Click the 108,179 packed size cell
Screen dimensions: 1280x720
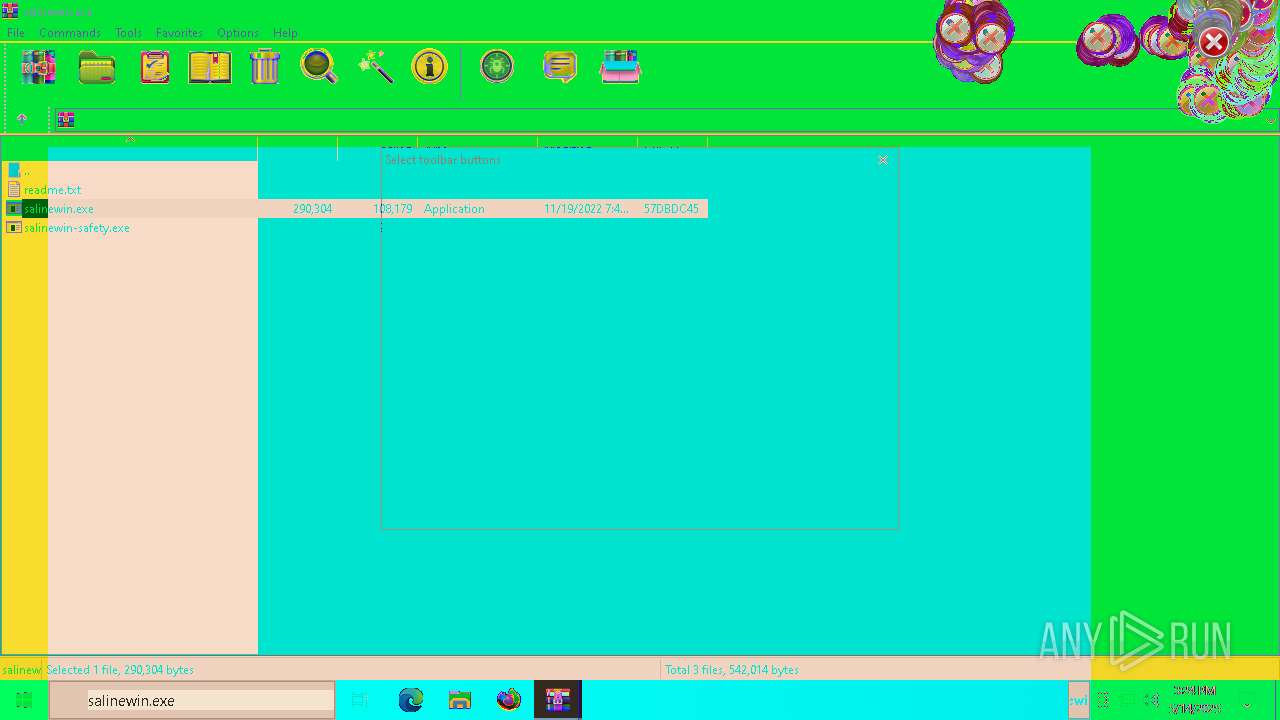392,209
